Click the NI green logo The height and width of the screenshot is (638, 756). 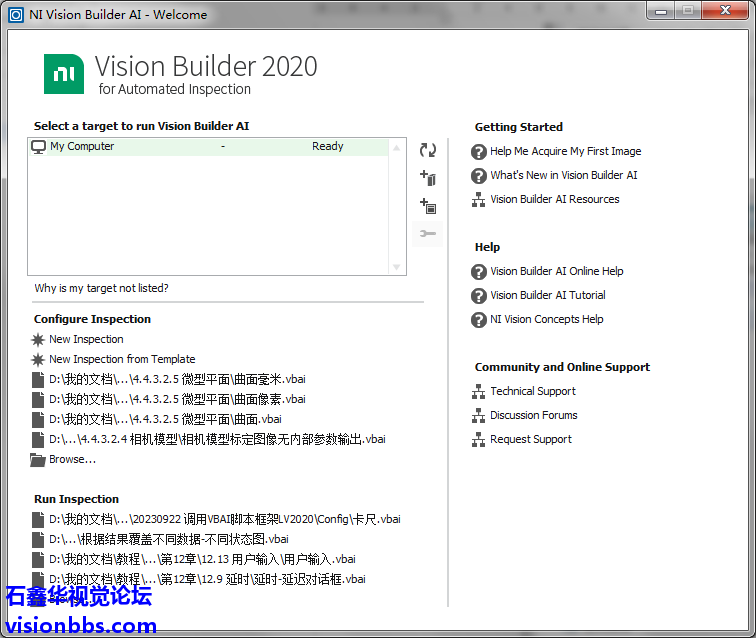(x=64, y=74)
